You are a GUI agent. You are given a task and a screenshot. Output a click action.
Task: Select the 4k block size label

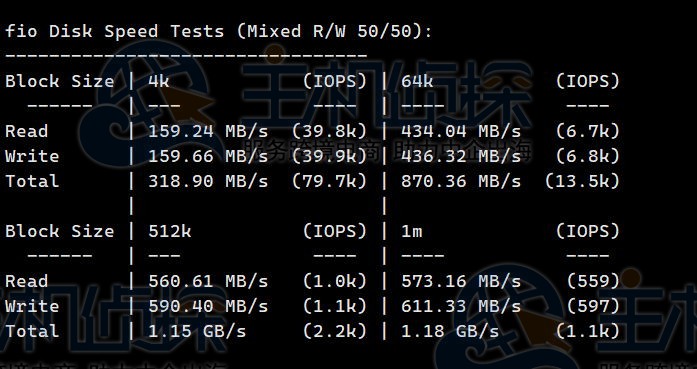(x=159, y=81)
